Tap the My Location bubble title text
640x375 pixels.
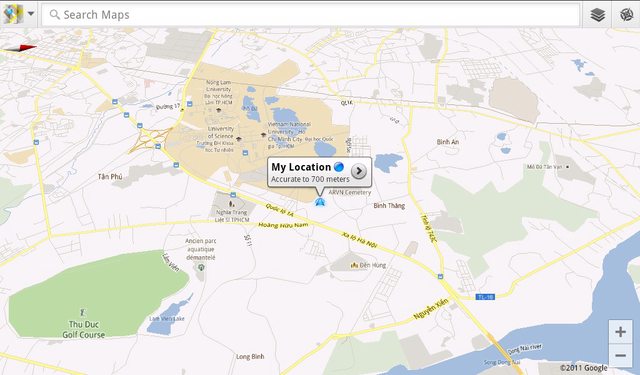click(301, 167)
